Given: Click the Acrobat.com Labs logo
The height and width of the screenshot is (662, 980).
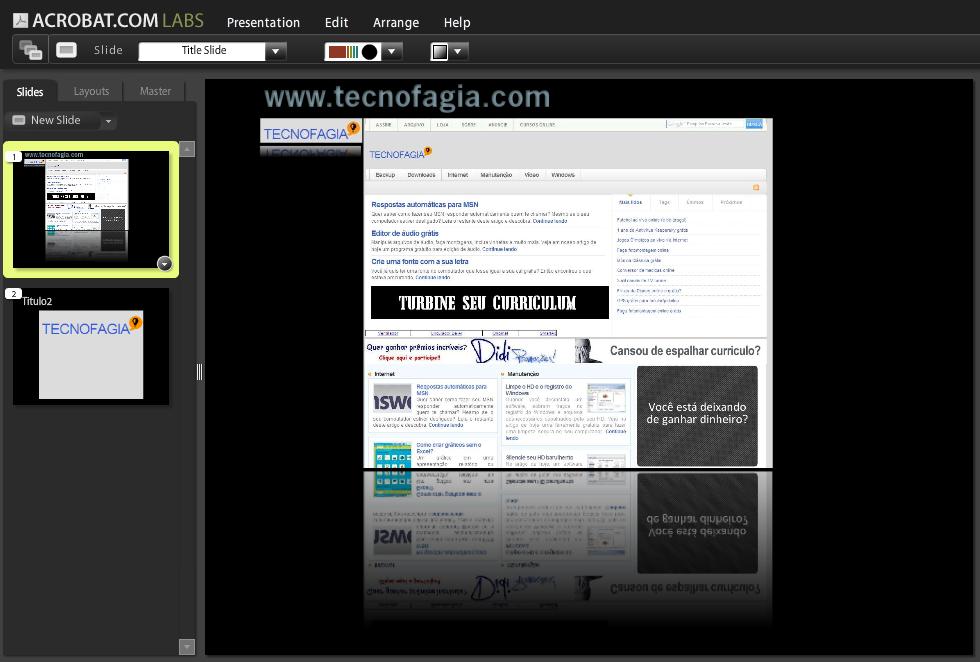Looking at the screenshot, I should coord(107,20).
